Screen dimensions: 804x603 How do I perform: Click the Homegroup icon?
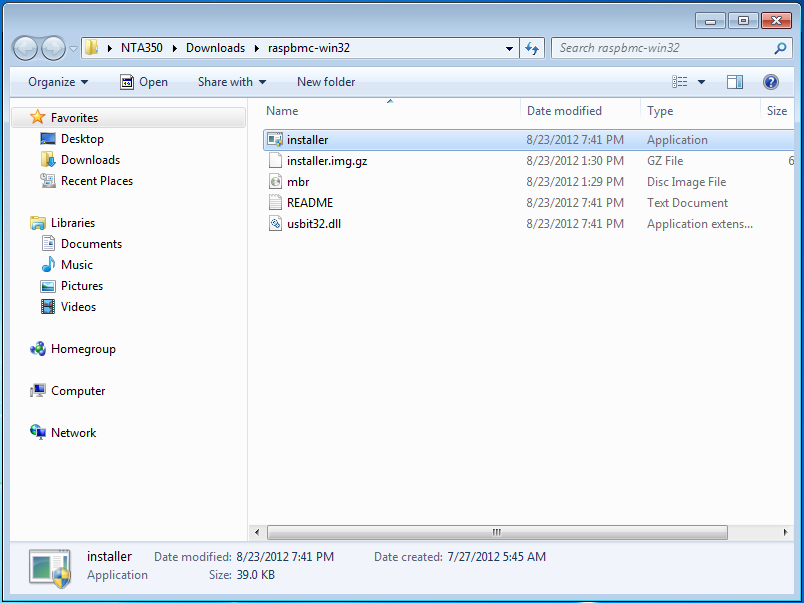click(x=37, y=349)
